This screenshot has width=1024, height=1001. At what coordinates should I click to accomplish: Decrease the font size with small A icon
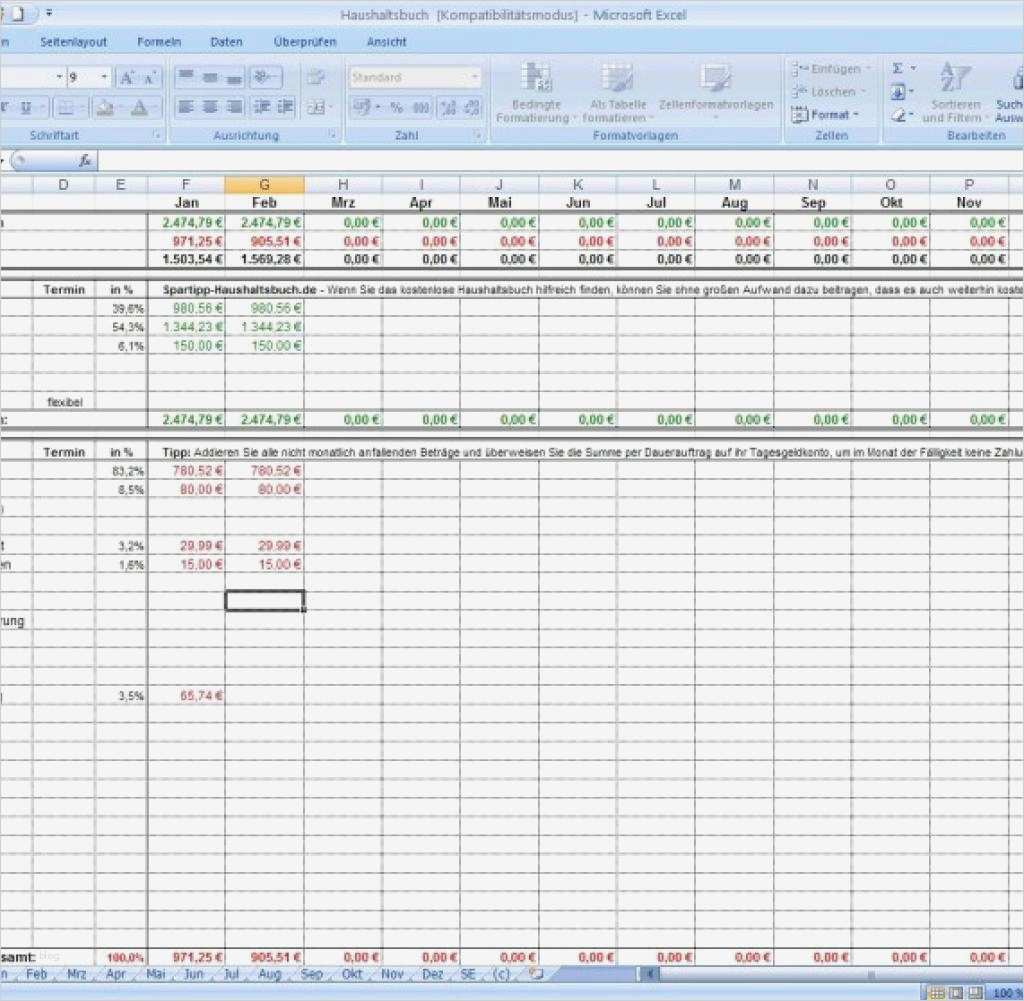point(150,78)
